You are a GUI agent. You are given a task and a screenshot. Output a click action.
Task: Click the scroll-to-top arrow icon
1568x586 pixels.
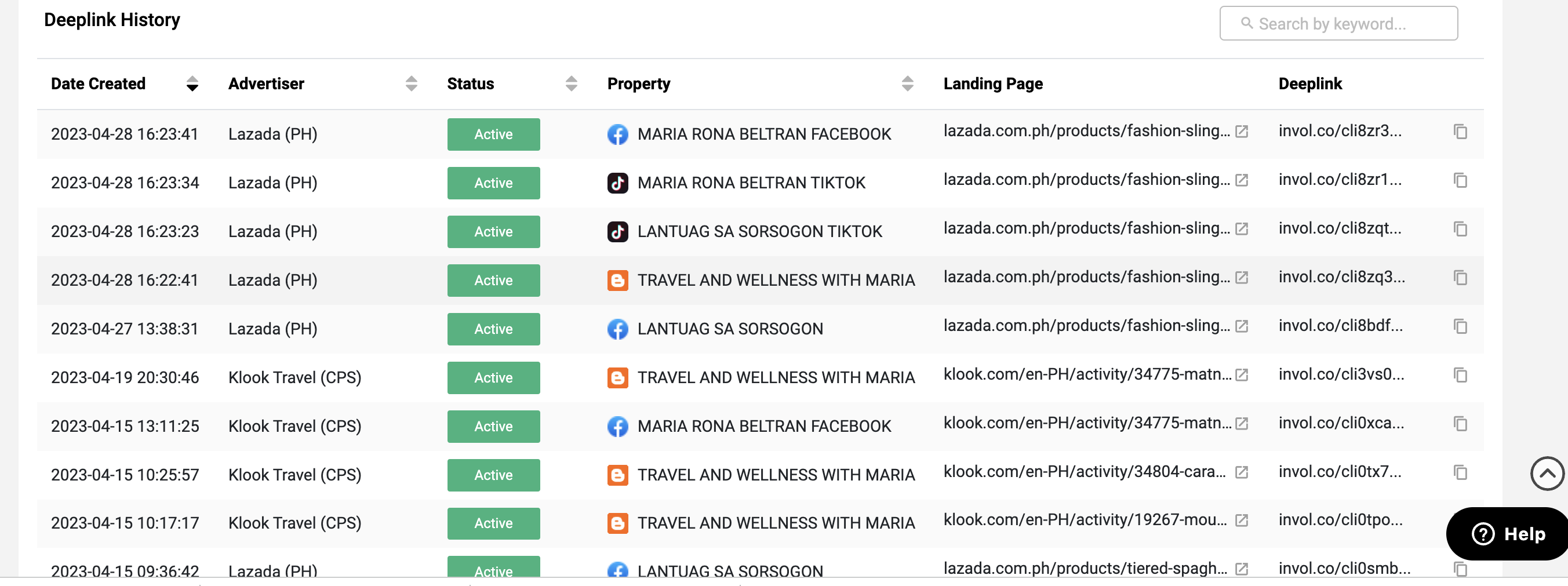(x=1547, y=473)
